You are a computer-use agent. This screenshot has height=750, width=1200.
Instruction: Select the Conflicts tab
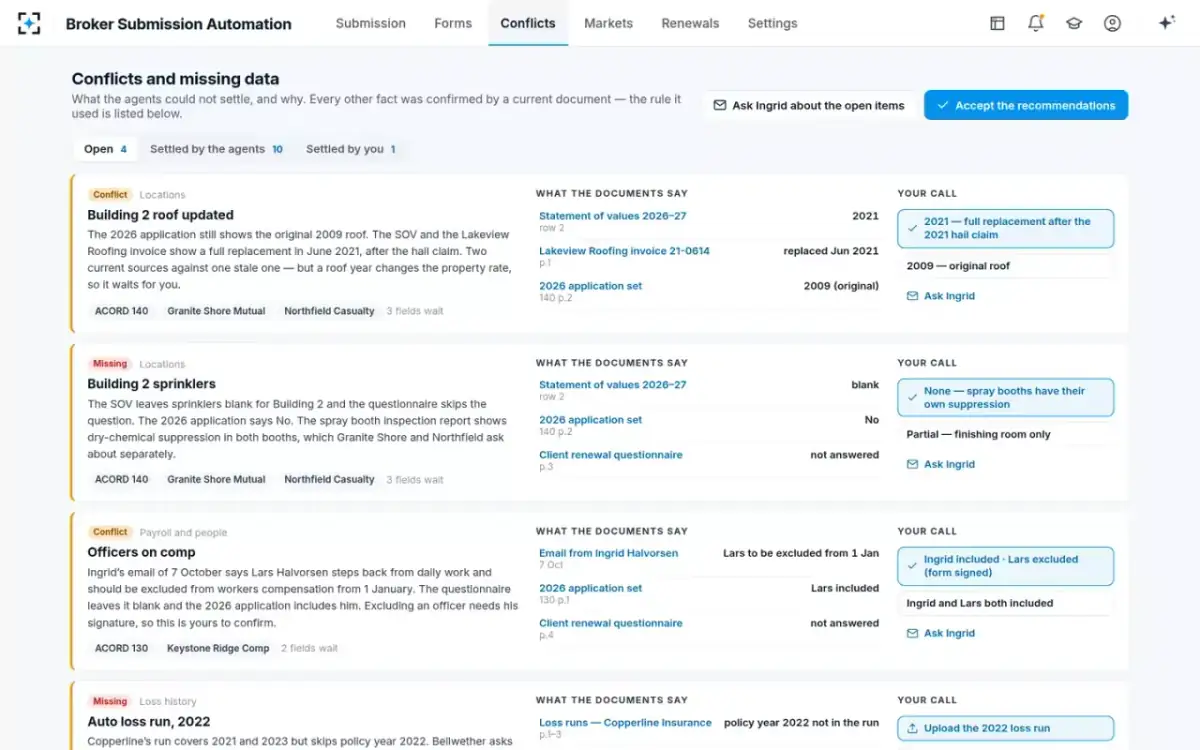click(x=528, y=23)
